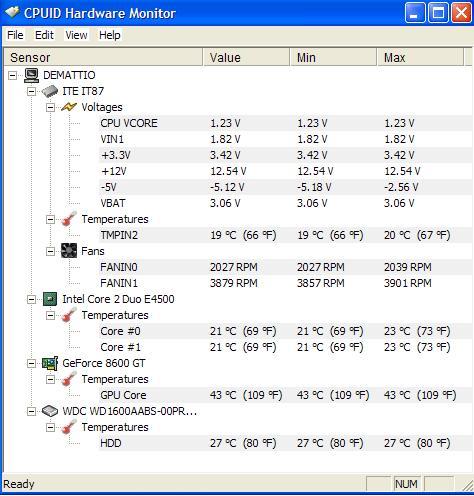Click the WDC hard drive icon
474x496 pixels.
click(50, 411)
